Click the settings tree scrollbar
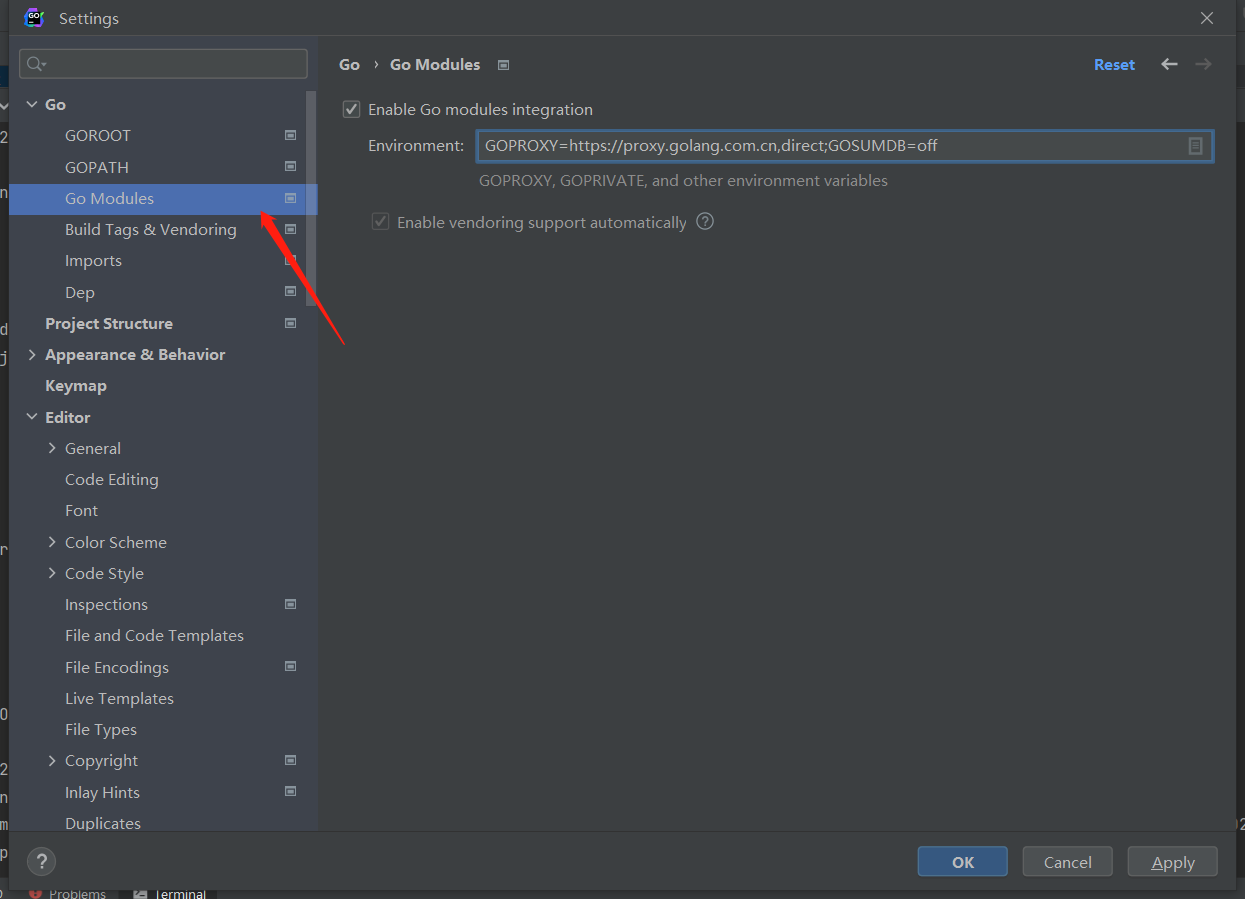Image resolution: width=1245 pixels, height=899 pixels. (311, 200)
